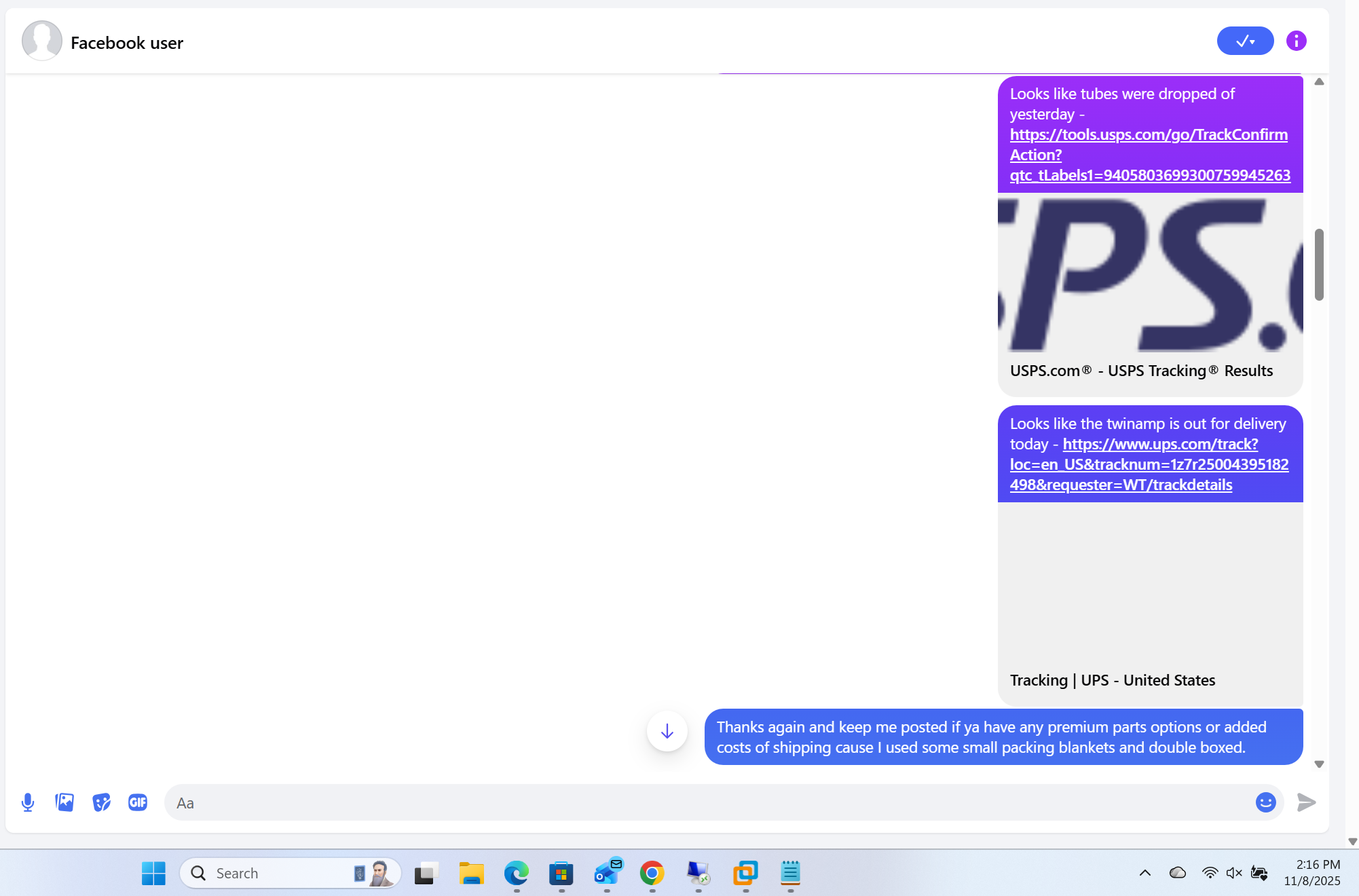Click the Aa message input field
This screenshot has height=896, width=1359.
[x=475, y=802]
